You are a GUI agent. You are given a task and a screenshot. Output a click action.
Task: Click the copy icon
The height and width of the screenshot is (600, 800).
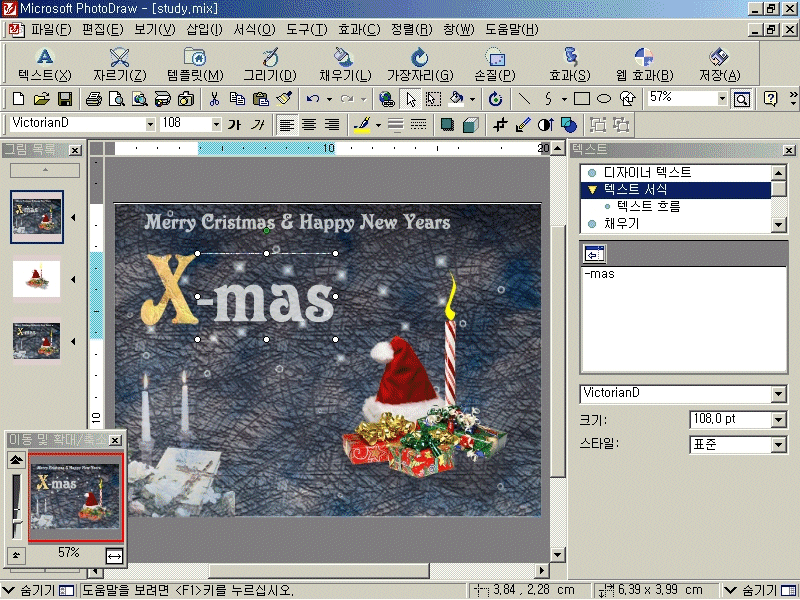(237, 98)
